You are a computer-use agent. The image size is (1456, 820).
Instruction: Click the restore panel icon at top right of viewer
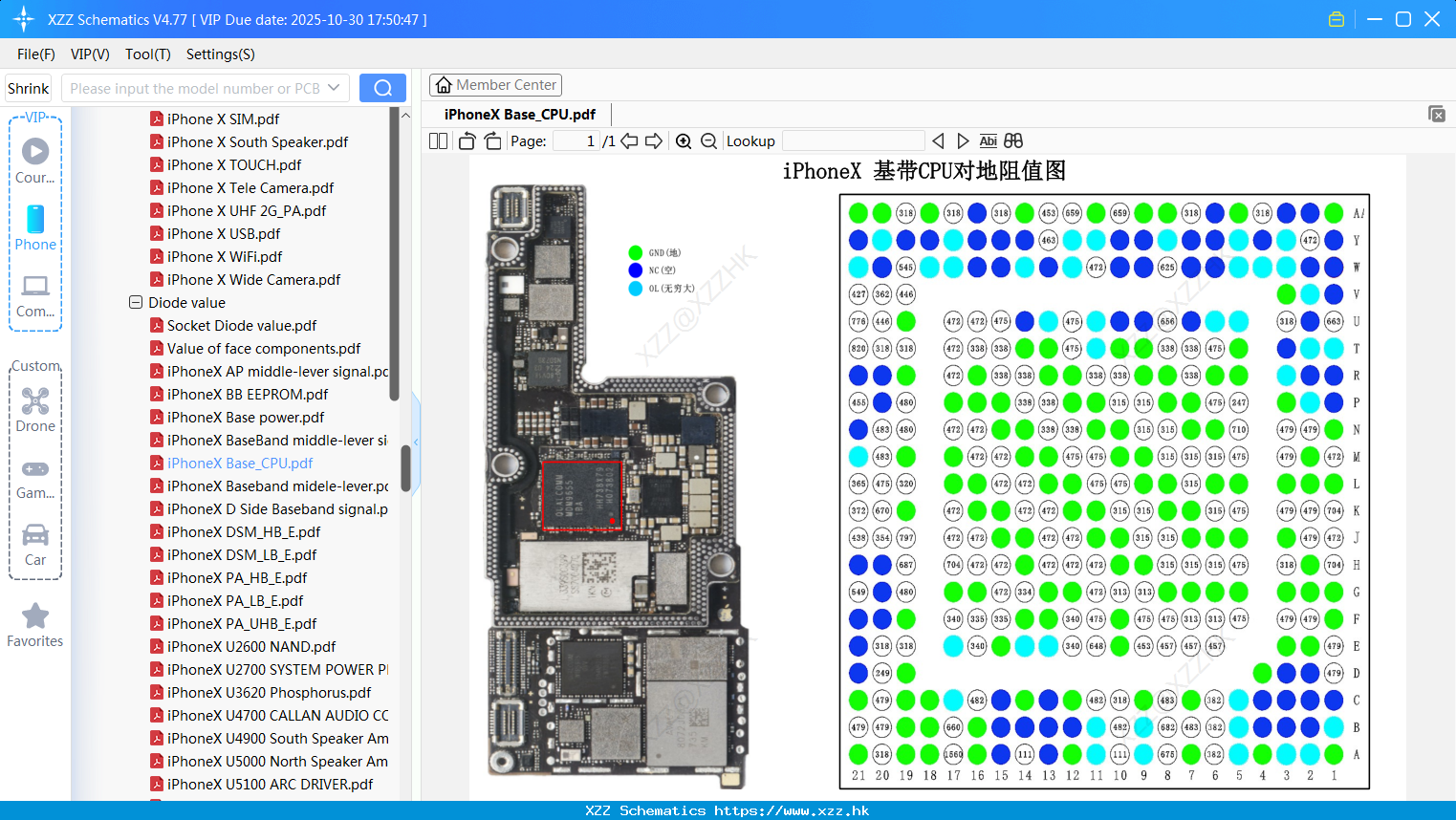pos(1436,114)
